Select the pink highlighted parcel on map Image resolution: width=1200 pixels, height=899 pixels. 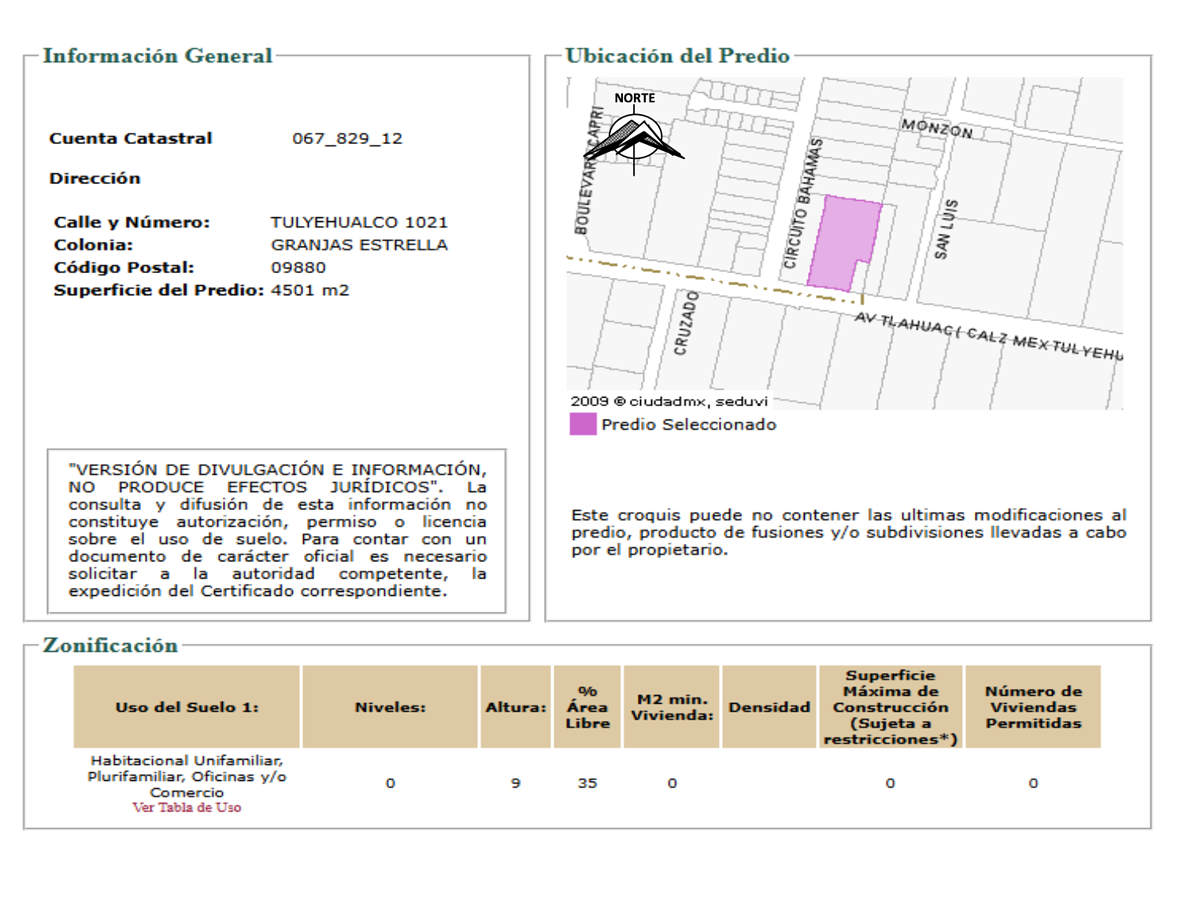[840, 242]
